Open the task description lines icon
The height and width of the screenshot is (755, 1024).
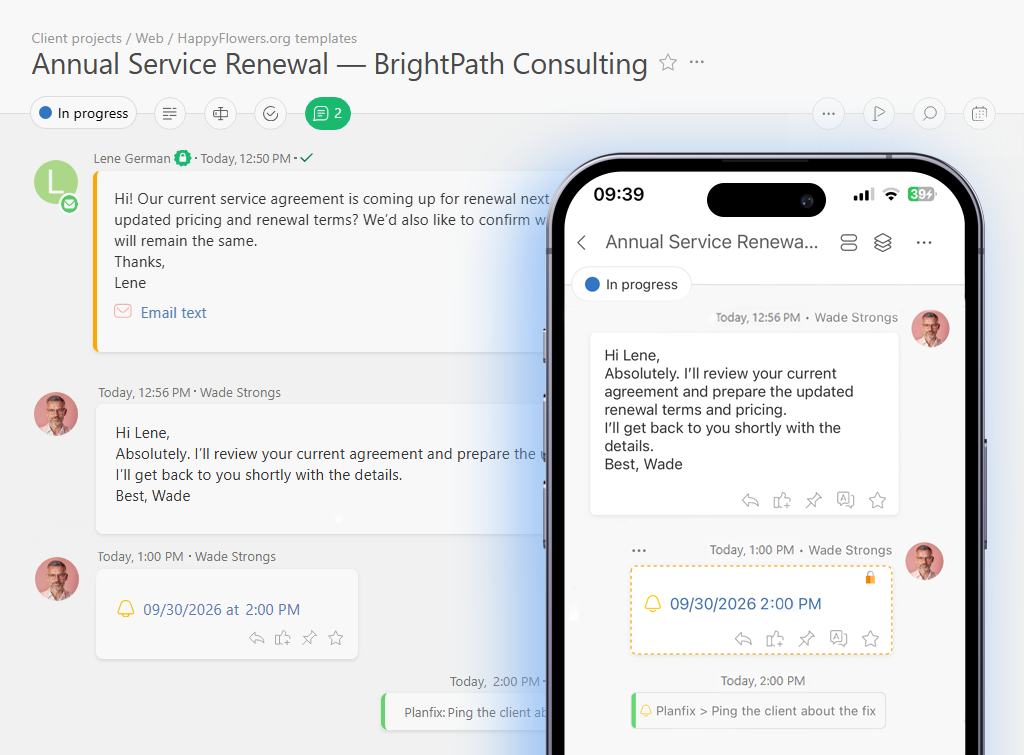[x=170, y=114]
